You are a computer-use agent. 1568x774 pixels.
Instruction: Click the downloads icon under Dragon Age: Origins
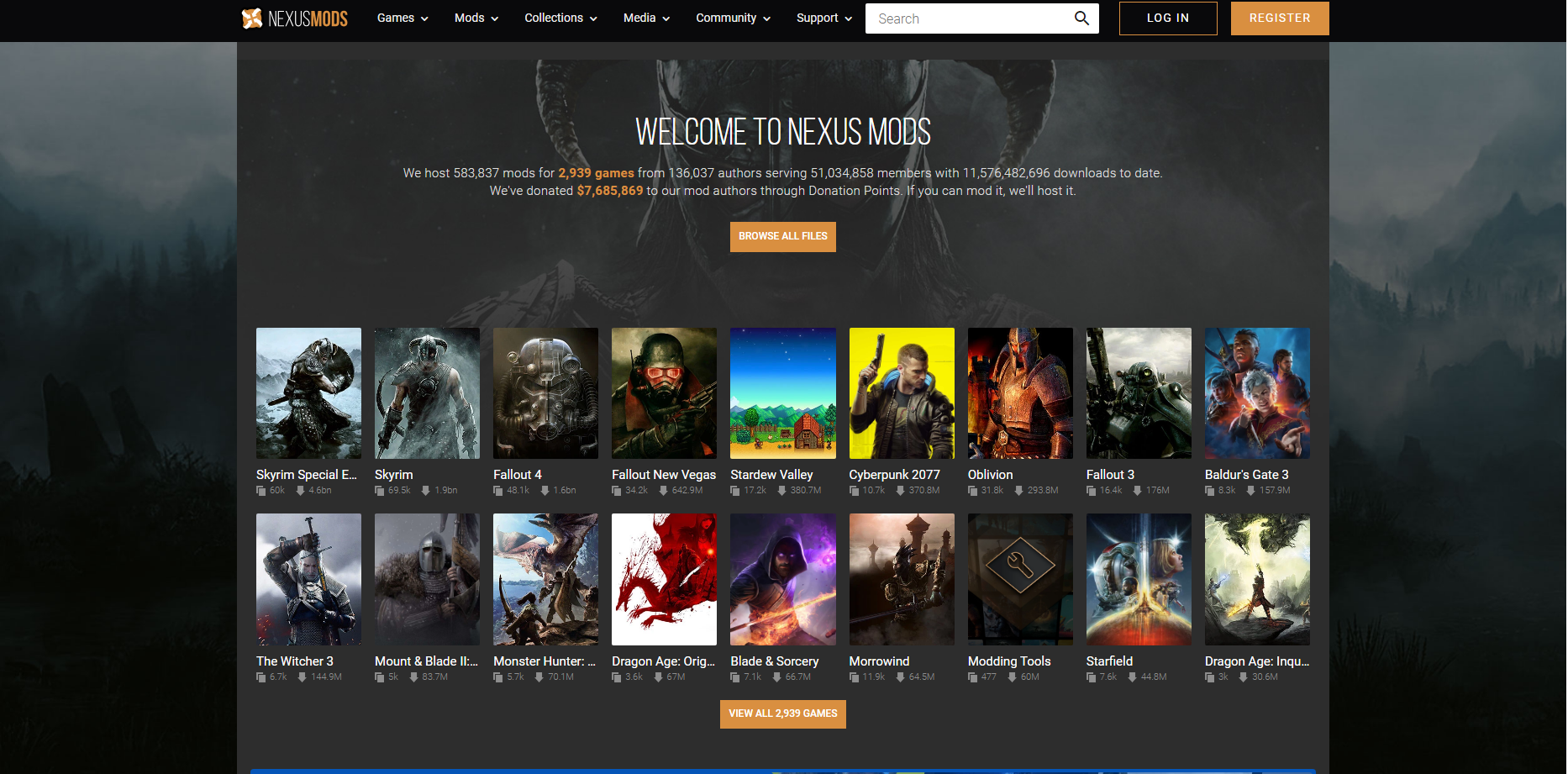click(x=658, y=677)
